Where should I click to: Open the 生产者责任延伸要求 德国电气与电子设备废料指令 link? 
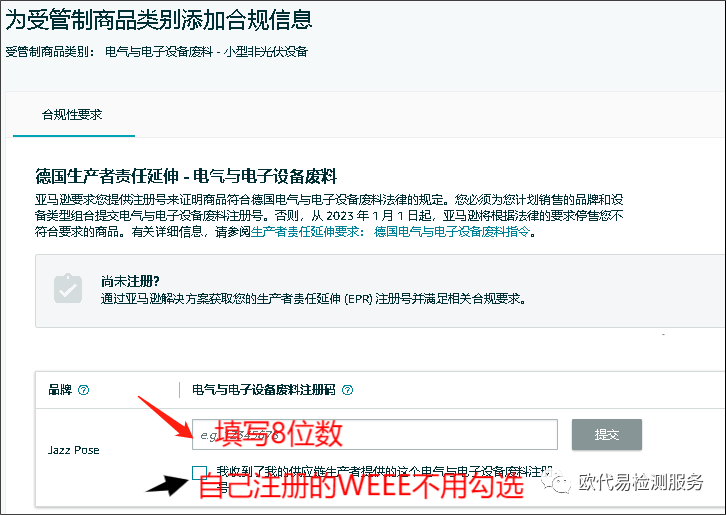coord(390,231)
